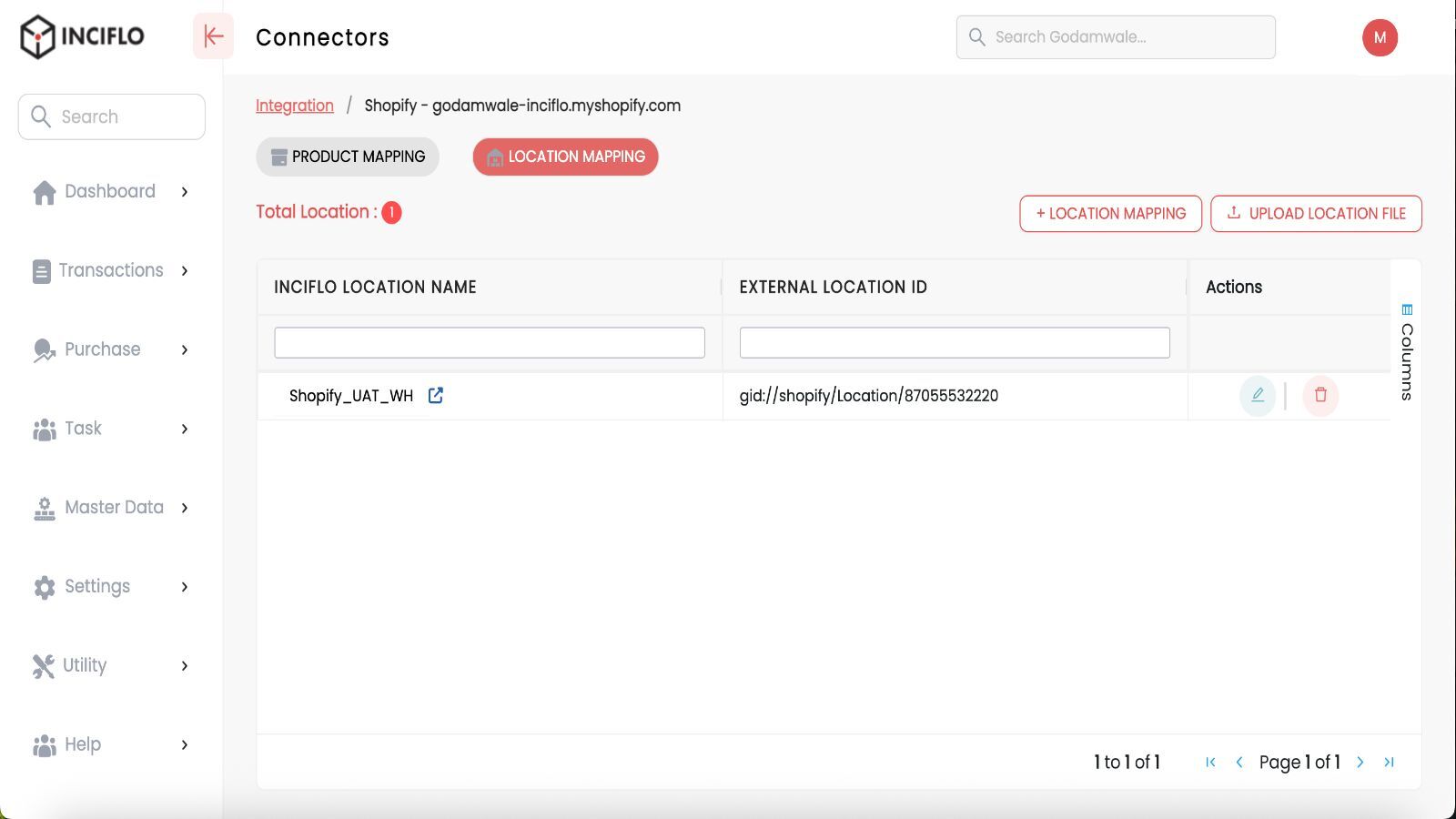
Task: Select the Location Mapping tab
Action: [x=565, y=157]
